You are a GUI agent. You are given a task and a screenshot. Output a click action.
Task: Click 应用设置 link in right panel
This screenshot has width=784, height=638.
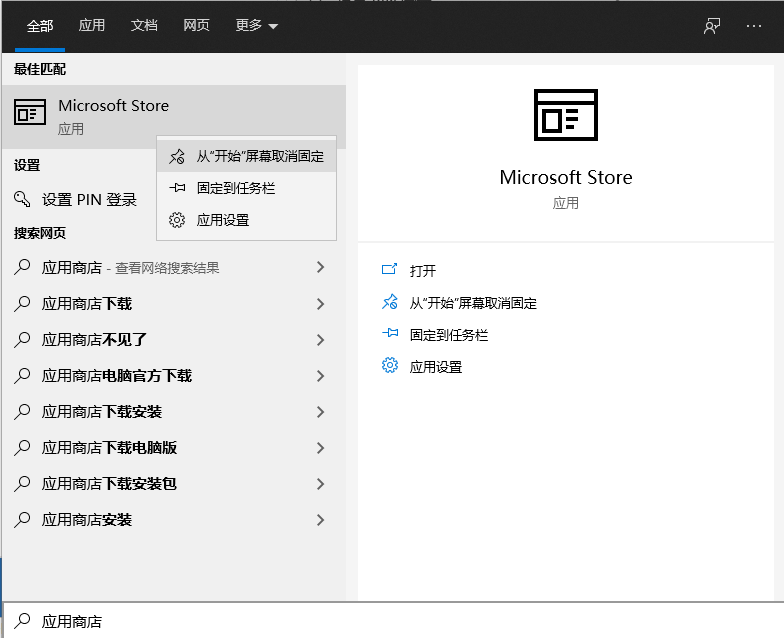[x=436, y=367]
